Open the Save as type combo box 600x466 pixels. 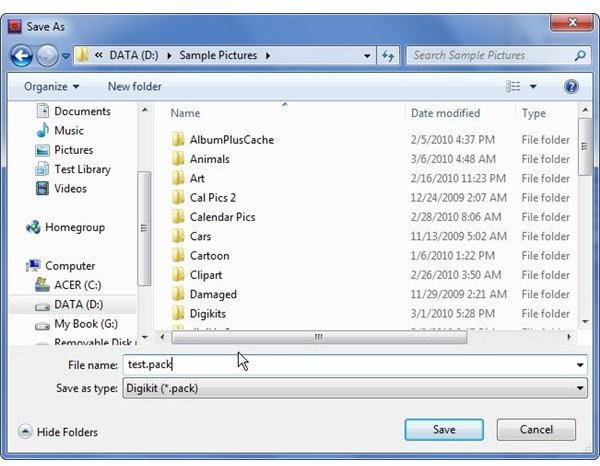click(x=355, y=388)
